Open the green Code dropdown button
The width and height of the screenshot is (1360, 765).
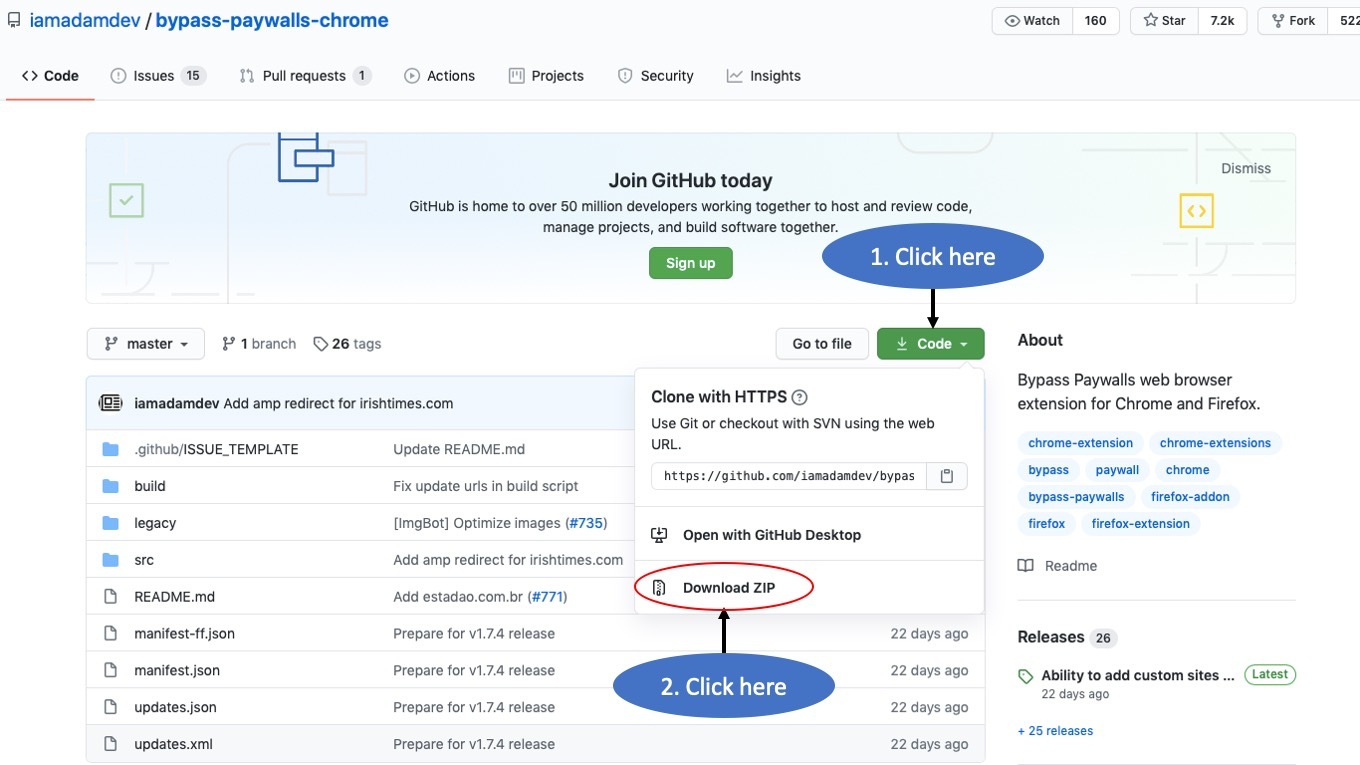pyautogui.click(x=930, y=344)
